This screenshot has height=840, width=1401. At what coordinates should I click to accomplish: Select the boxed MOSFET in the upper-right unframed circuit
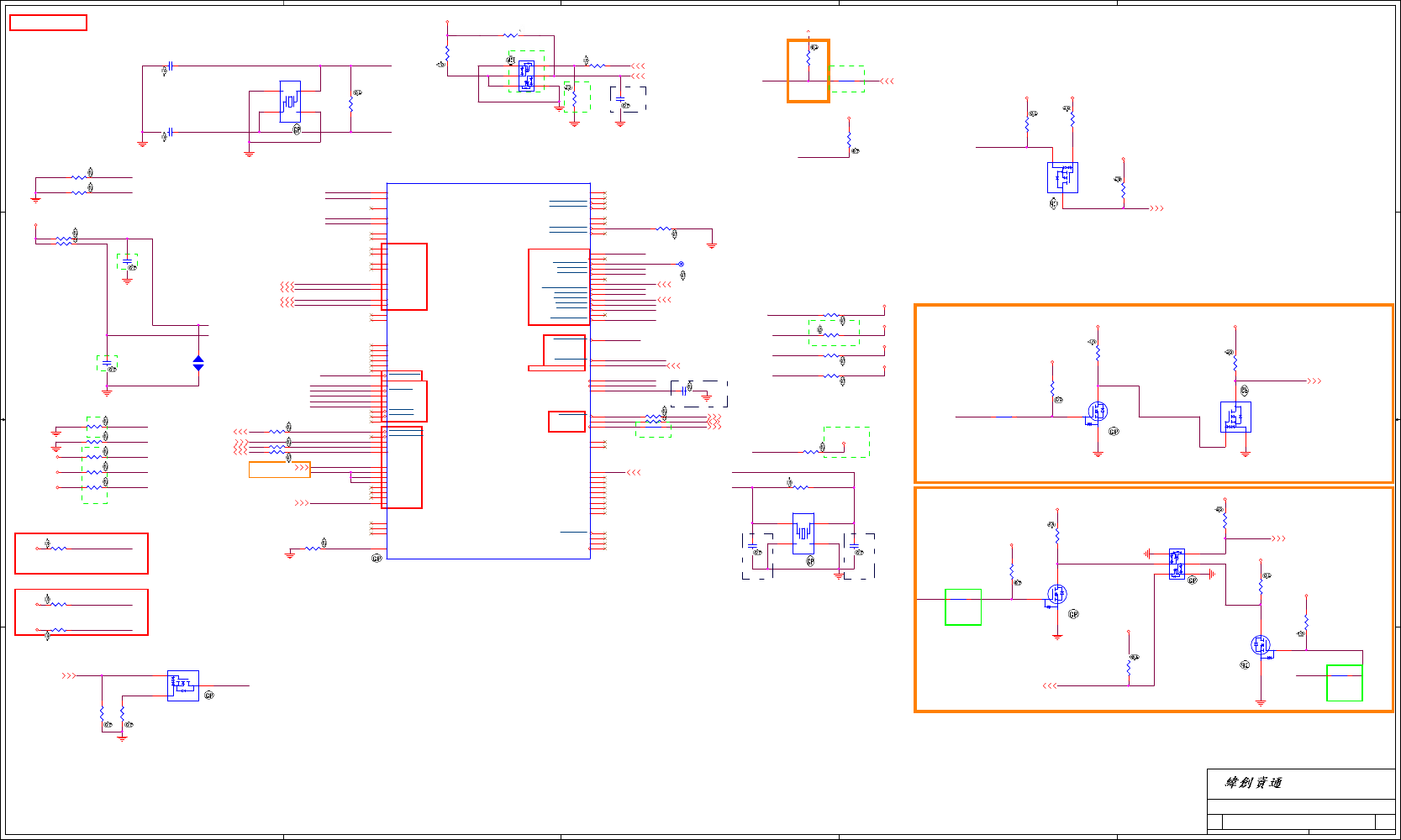pyautogui.click(x=1062, y=177)
